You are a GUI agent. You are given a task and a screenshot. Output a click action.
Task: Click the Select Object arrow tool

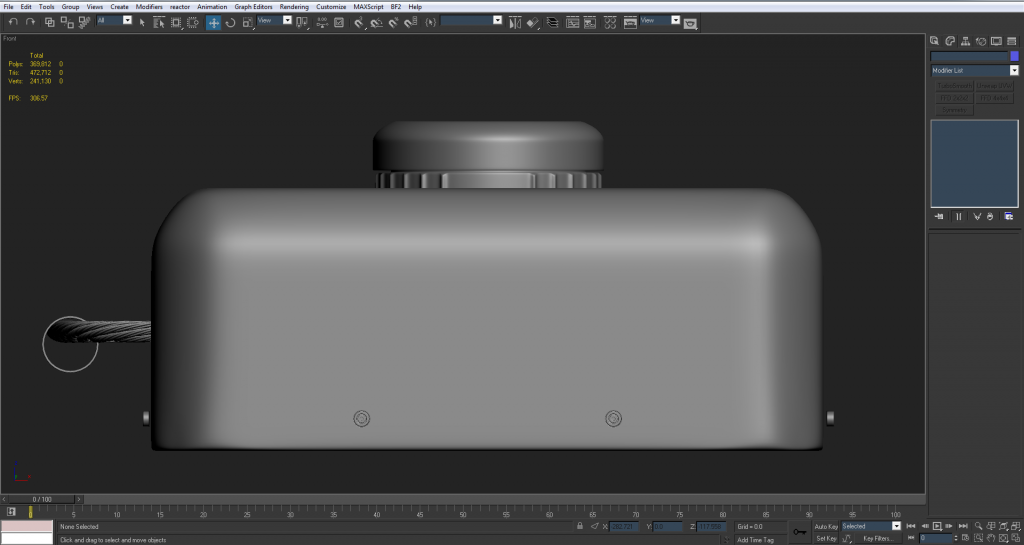click(x=142, y=22)
